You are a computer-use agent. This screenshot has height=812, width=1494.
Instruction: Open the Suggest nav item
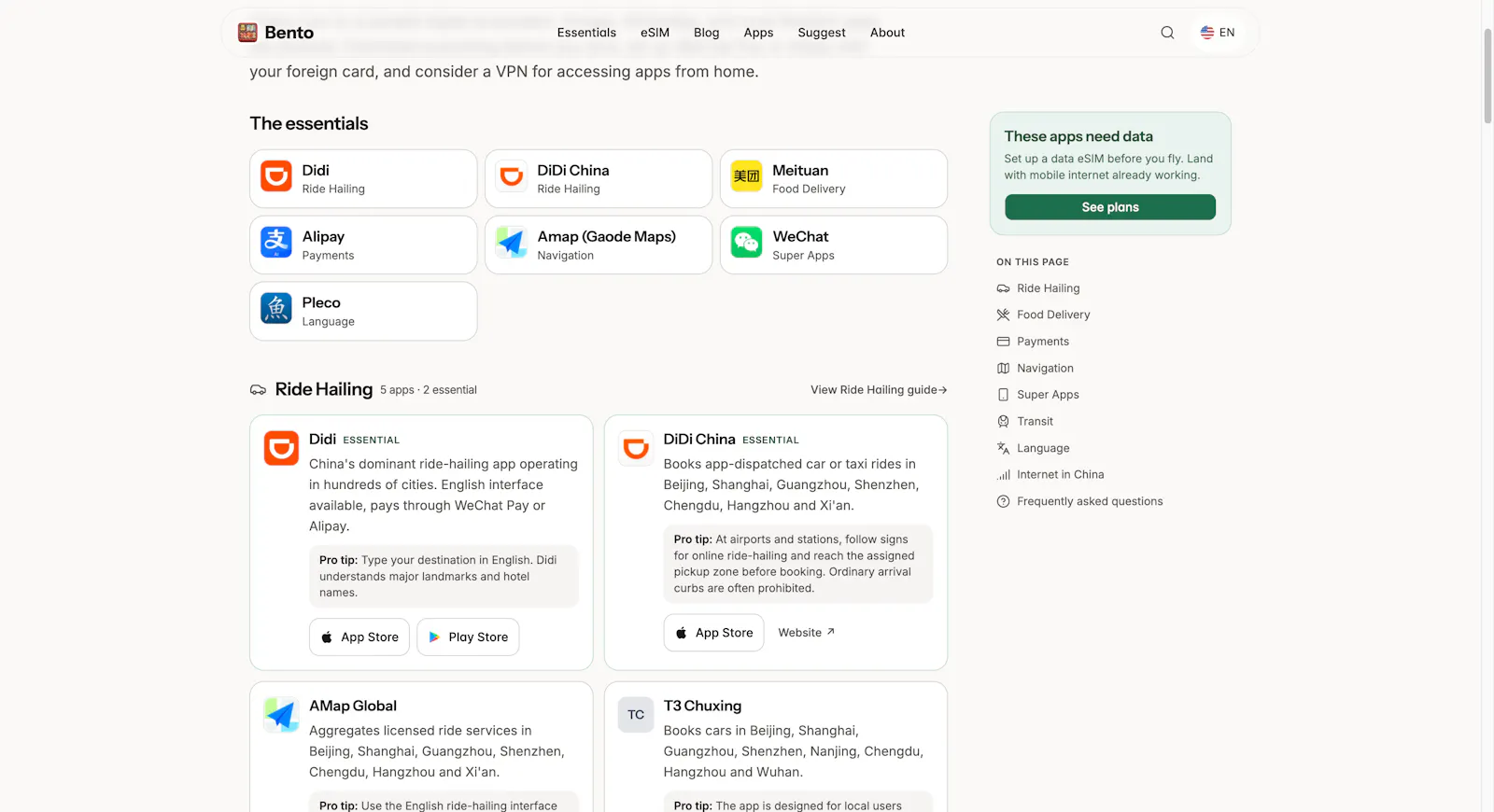click(822, 33)
